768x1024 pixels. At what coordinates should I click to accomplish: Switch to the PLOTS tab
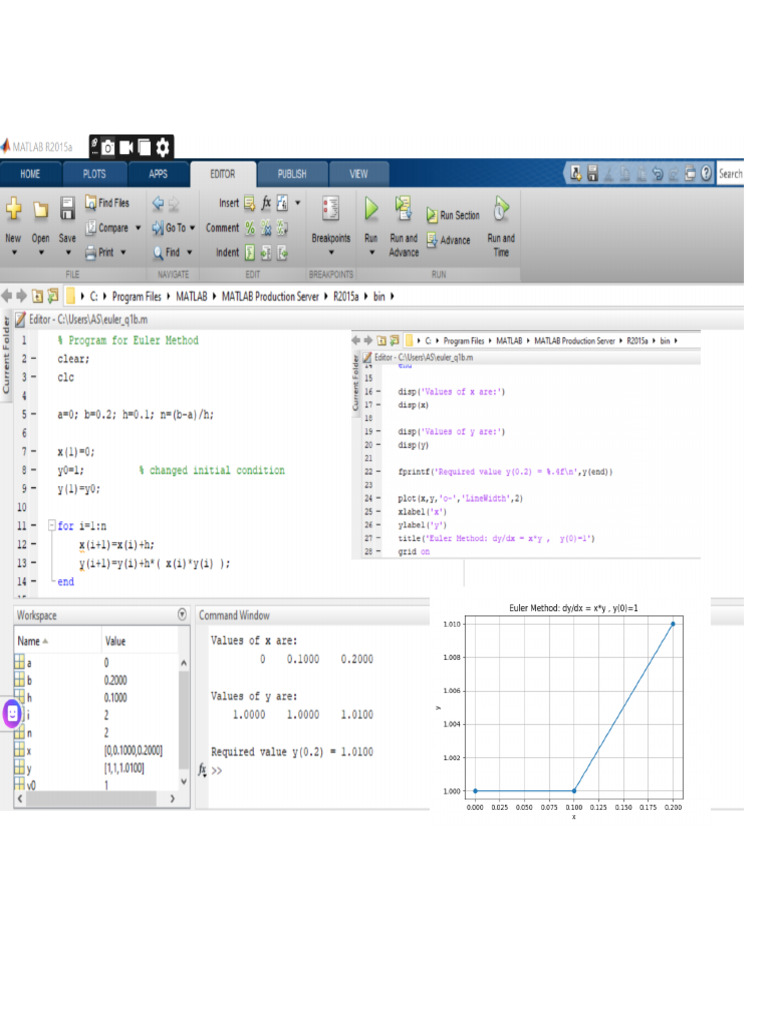[x=94, y=174]
